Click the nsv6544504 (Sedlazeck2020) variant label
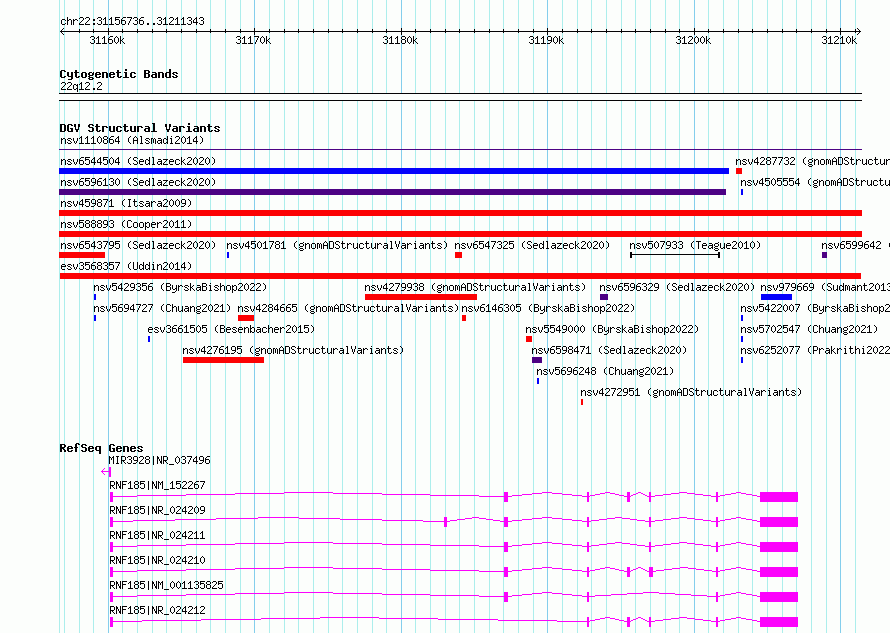This screenshot has height=633, width=890. pyautogui.click(x=138, y=161)
